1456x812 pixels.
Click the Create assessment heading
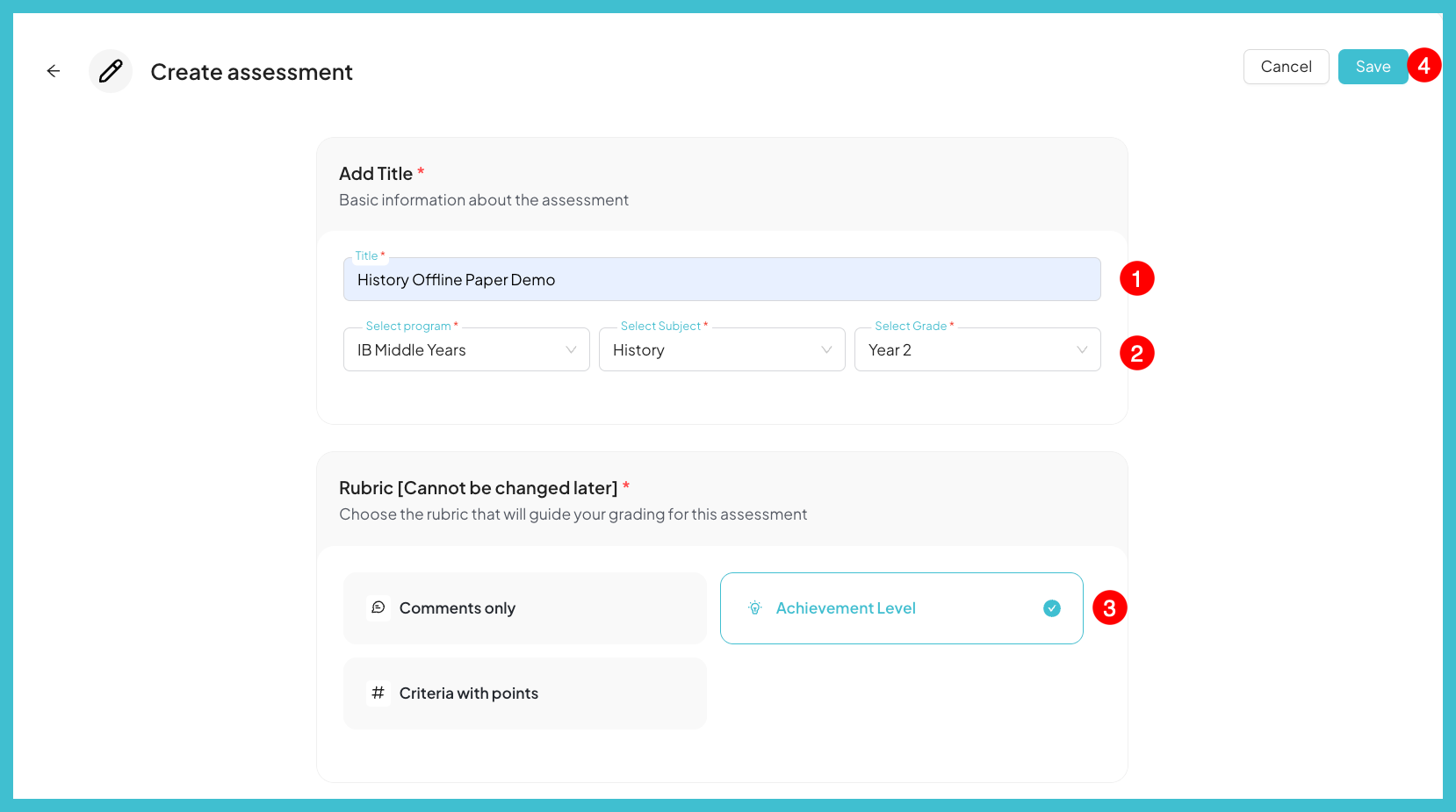[251, 72]
